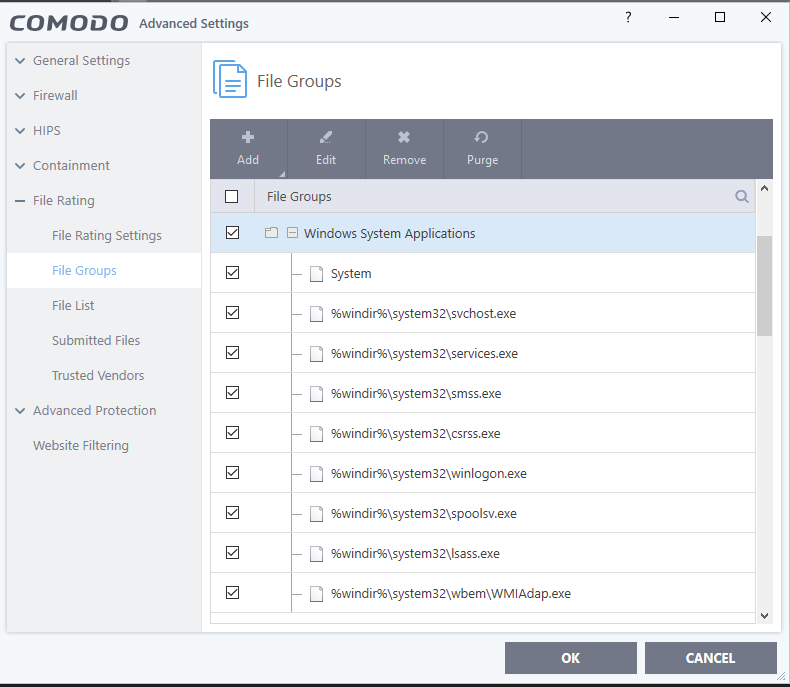The image size is (790, 687).
Task: Expand General Settings chevron
Action: pos(20,61)
